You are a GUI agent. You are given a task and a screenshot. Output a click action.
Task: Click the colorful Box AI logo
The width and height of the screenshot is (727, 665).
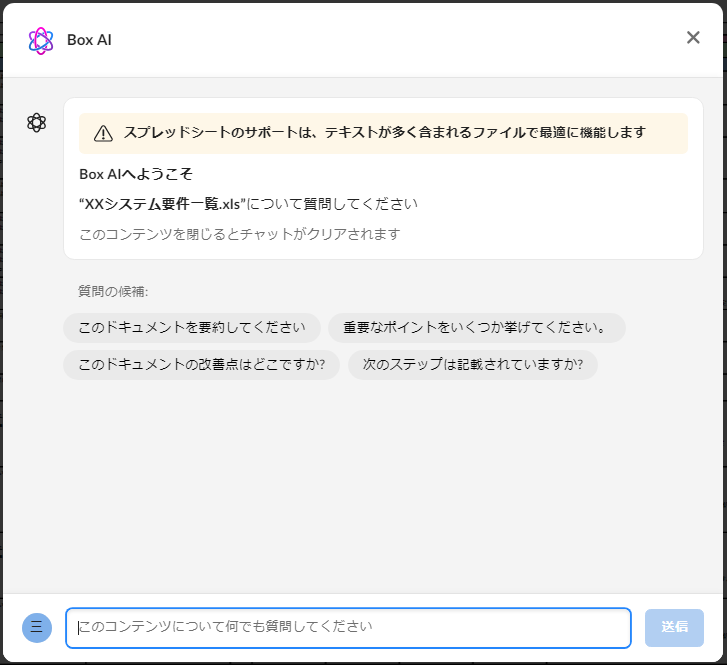(41, 40)
